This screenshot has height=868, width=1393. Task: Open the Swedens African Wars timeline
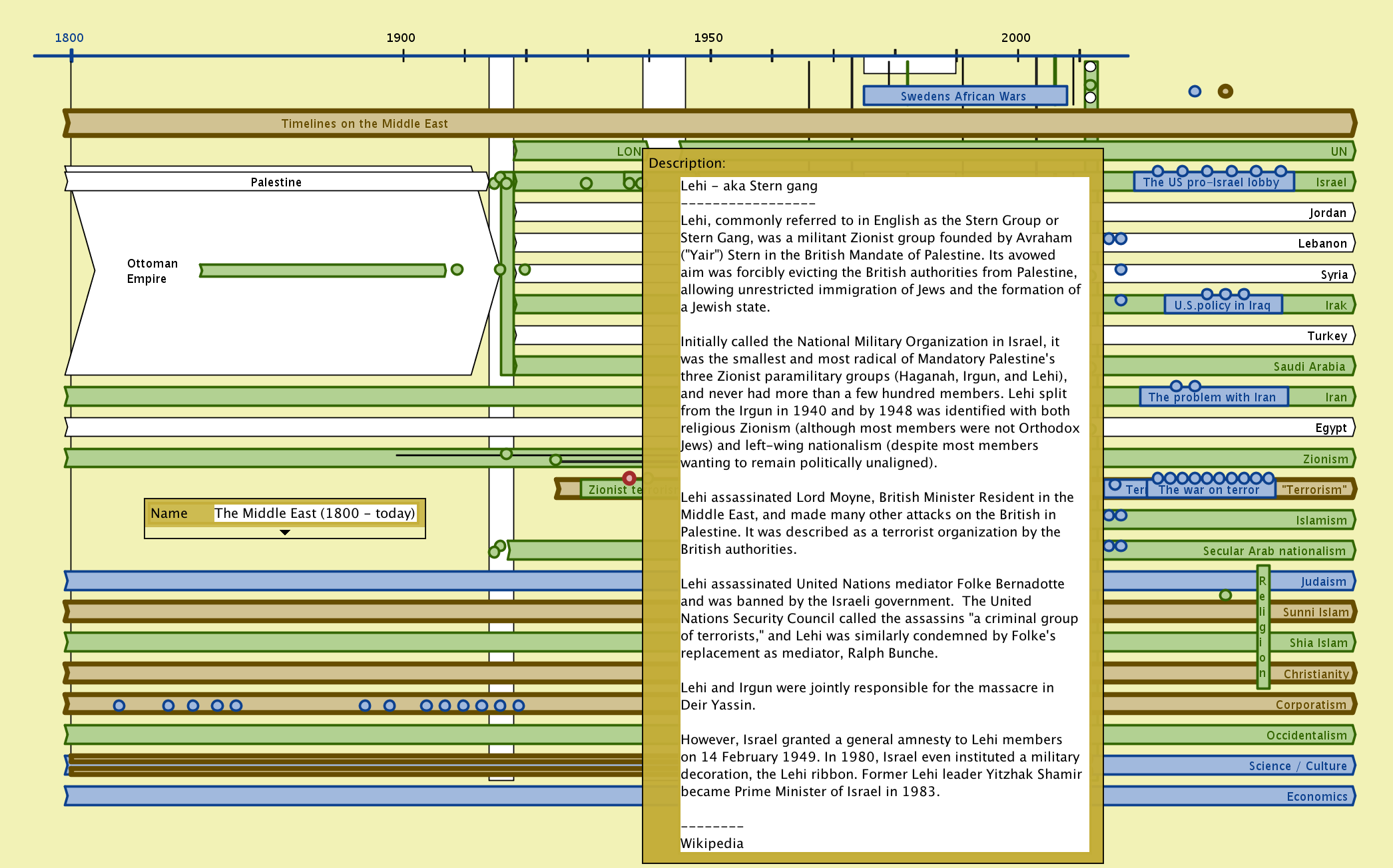[x=964, y=96]
